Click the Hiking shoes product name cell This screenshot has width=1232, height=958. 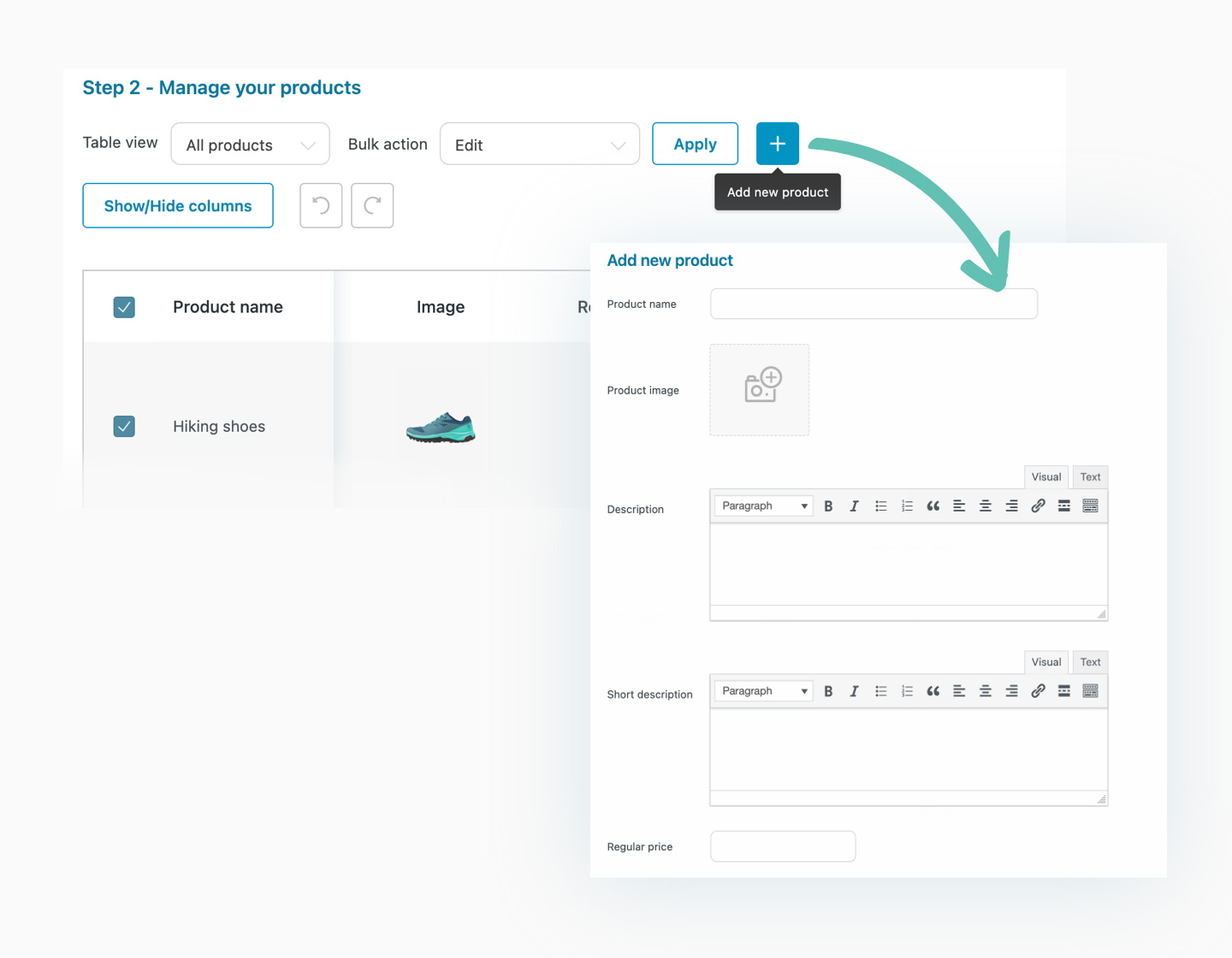pyautogui.click(x=219, y=426)
